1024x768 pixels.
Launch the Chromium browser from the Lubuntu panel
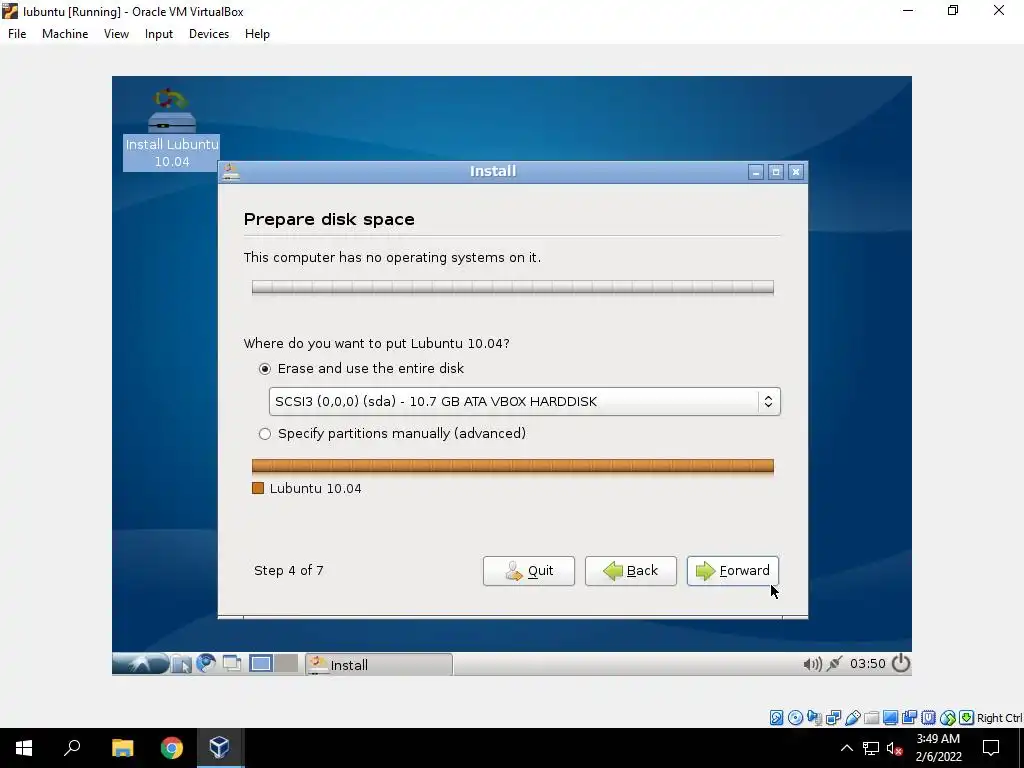(x=206, y=664)
